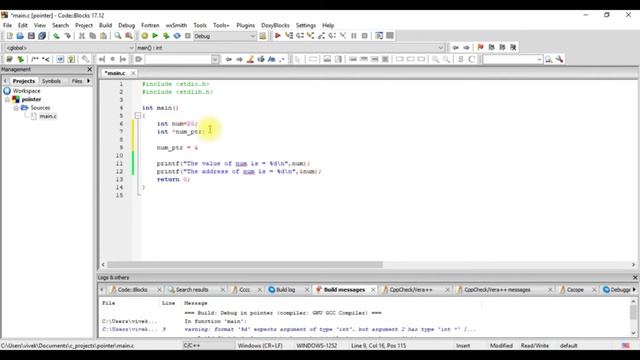
Task: Collapse the Sources folder node
Action: [16, 108]
